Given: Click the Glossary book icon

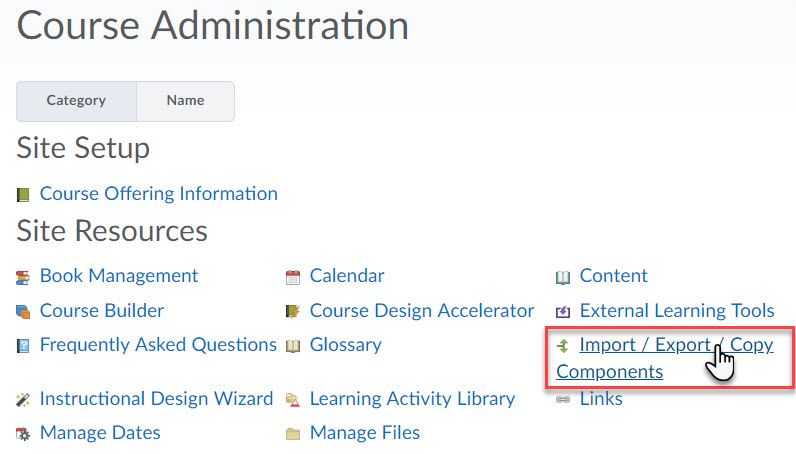Looking at the screenshot, I should [293, 346].
